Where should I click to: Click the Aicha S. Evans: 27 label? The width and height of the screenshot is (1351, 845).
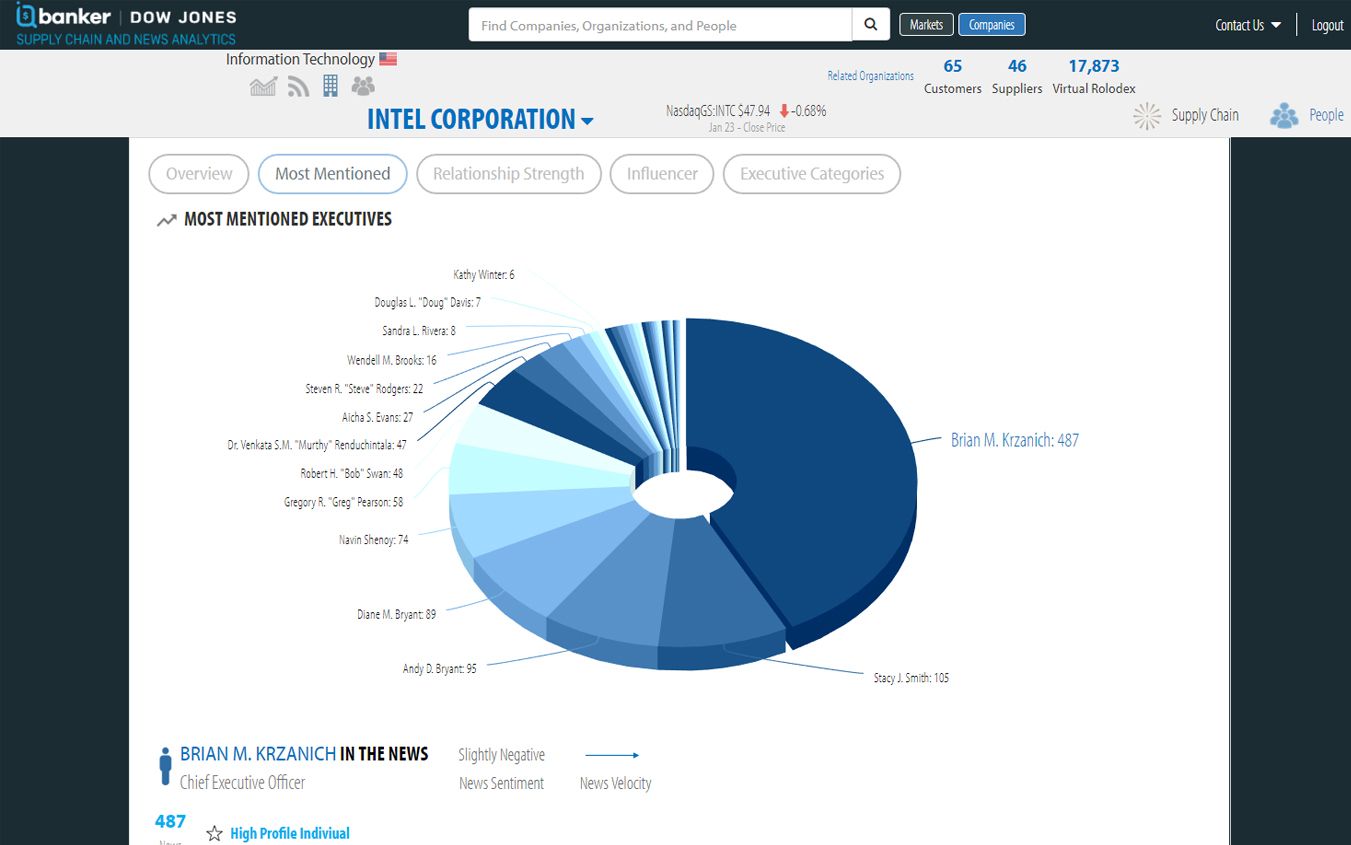378,418
